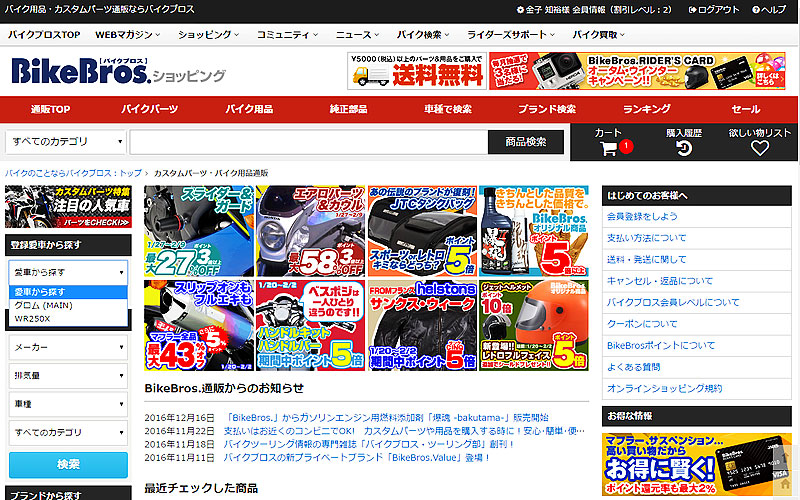Open the すべてのカテゴリ dropdown beside the search box
The image size is (800, 500).
tap(66, 141)
